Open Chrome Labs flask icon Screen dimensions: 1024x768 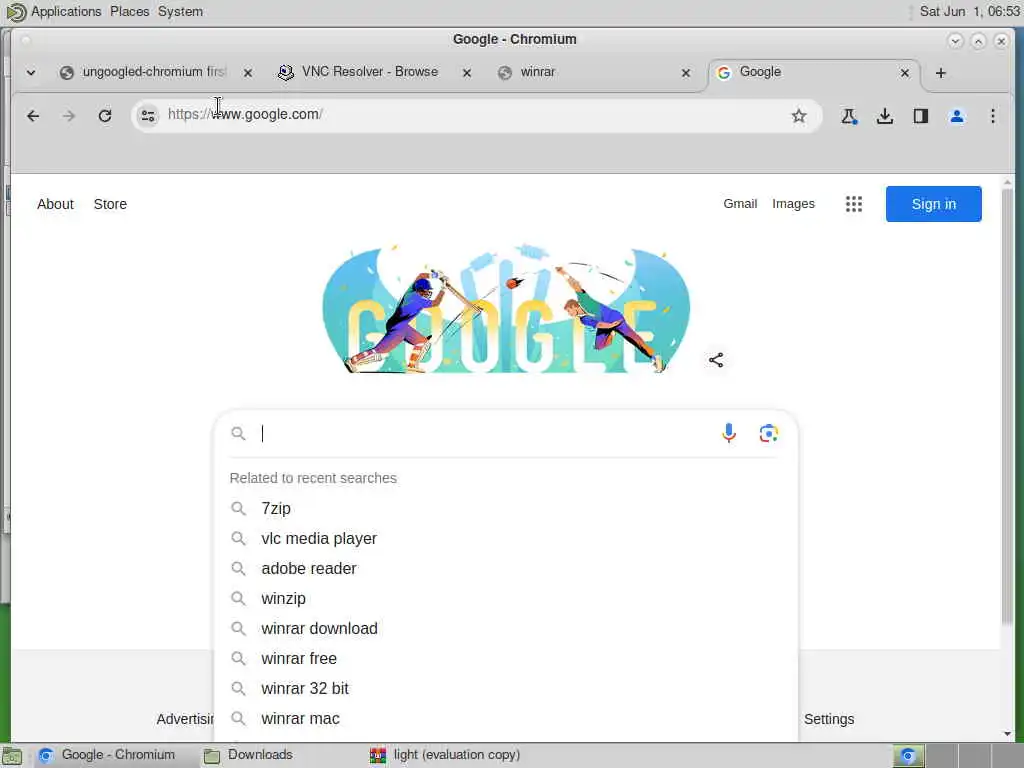point(849,116)
